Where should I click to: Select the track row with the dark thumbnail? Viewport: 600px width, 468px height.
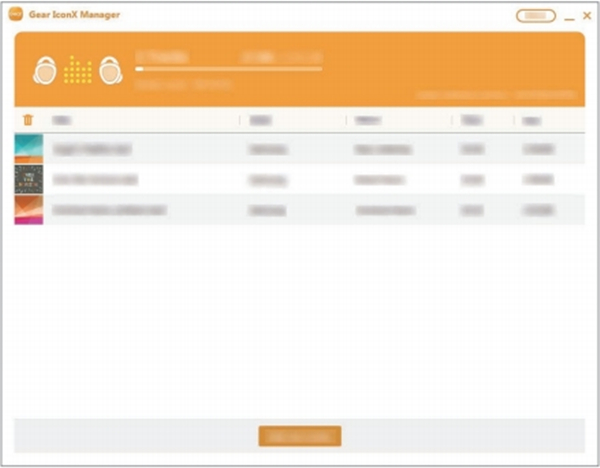coord(300,180)
